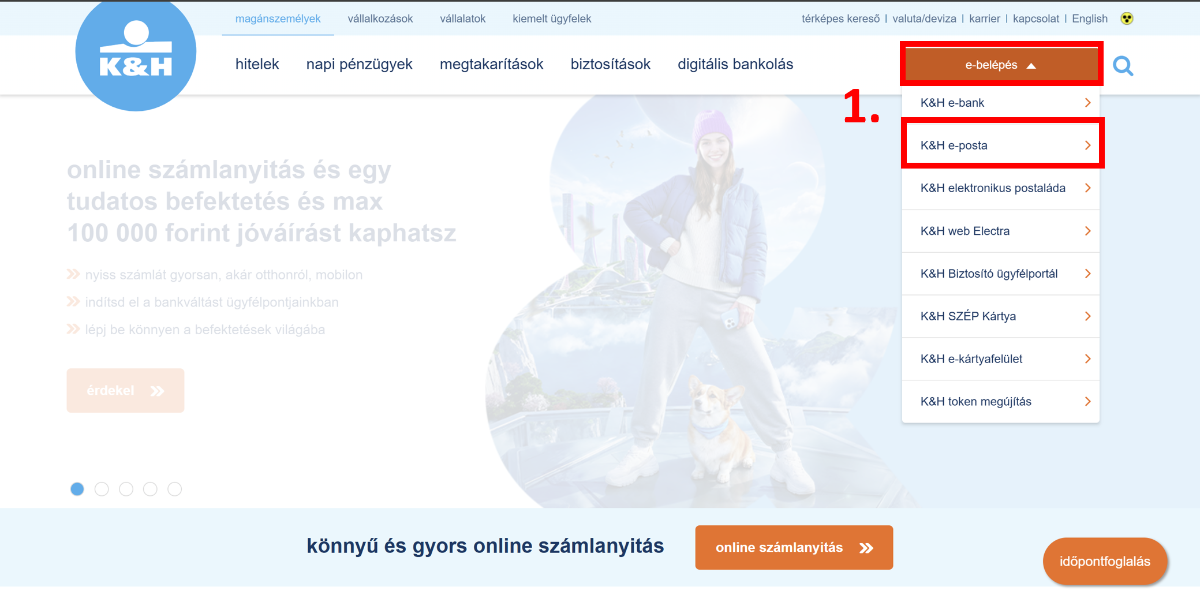
Task: Open the kapcsolat link
Action: tap(1036, 18)
